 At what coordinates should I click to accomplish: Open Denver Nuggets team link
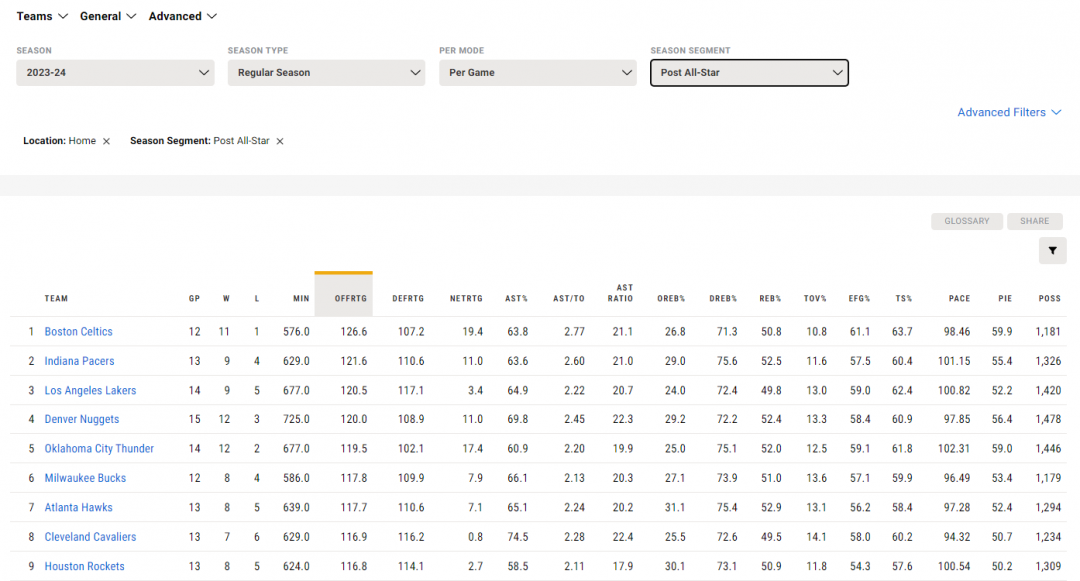[x=82, y=419]
